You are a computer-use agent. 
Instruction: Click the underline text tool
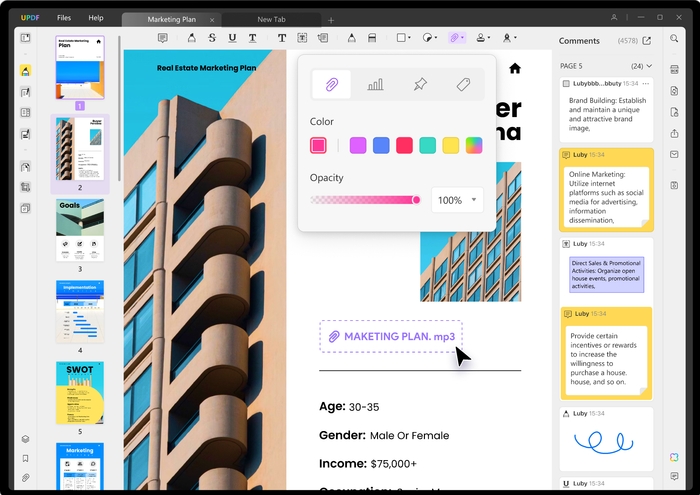tap(233, 38)
